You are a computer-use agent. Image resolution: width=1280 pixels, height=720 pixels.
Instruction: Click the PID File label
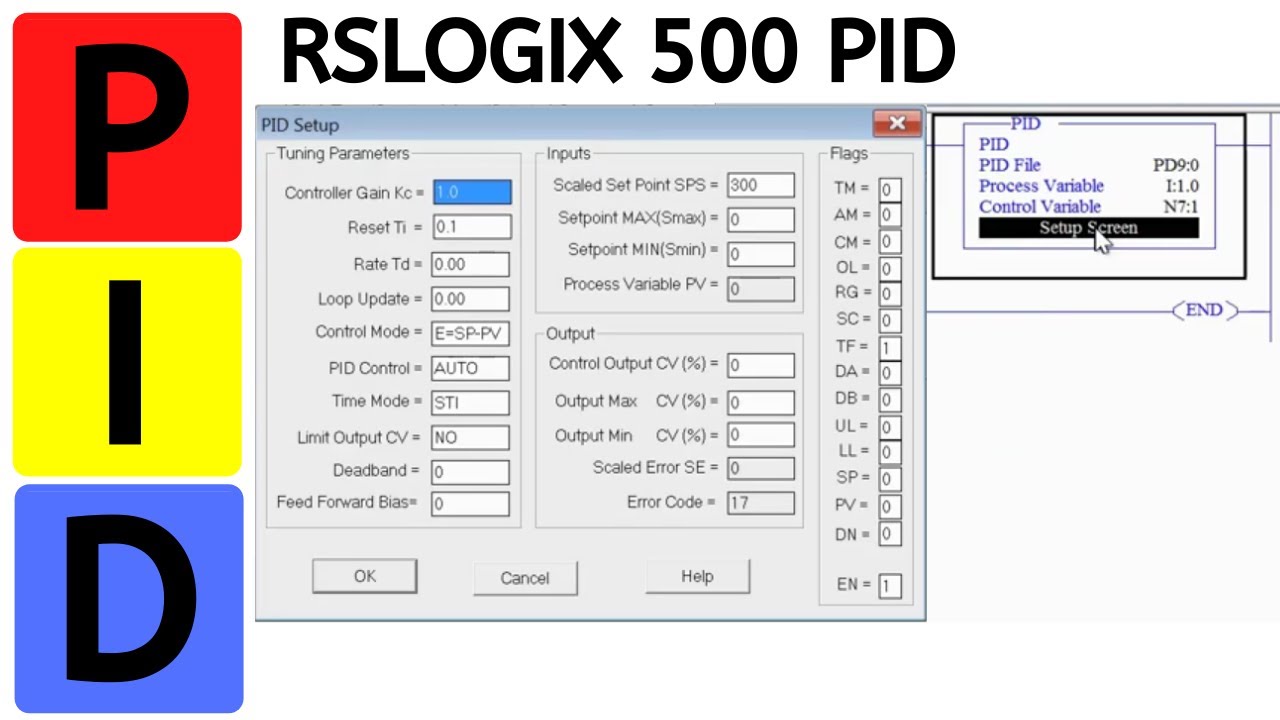(1010, 166)
